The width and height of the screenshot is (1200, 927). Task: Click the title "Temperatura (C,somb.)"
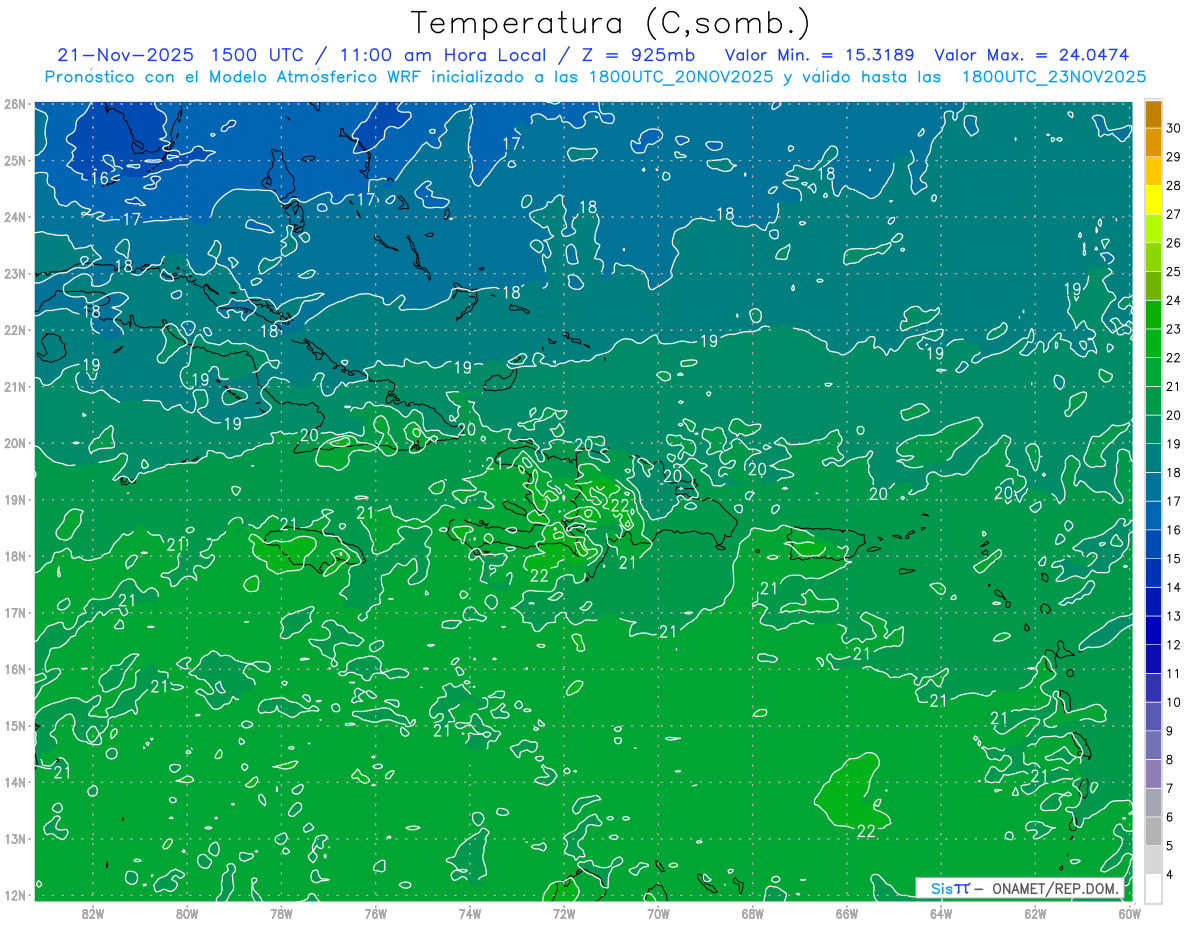pos(610,23)
